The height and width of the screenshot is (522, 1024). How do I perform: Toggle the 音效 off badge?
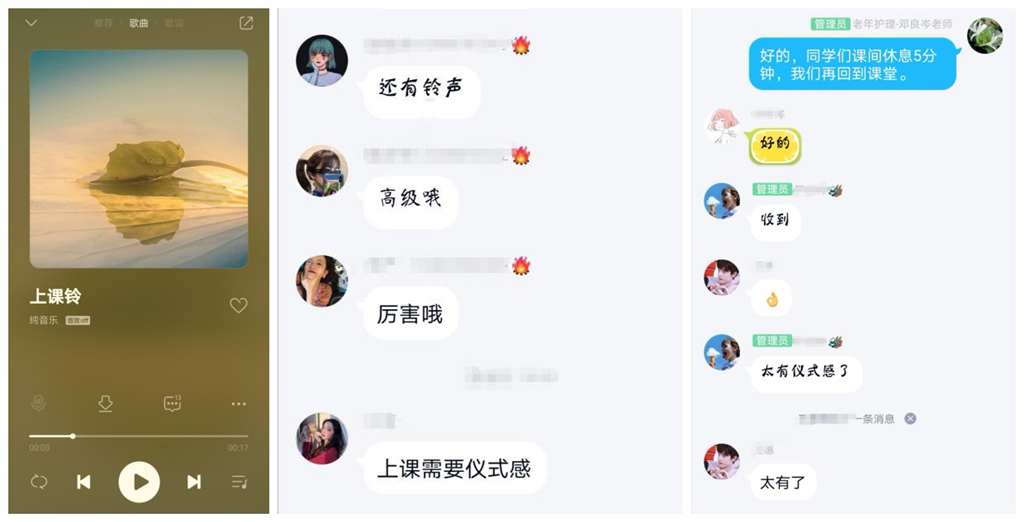(x=78, y=320)
